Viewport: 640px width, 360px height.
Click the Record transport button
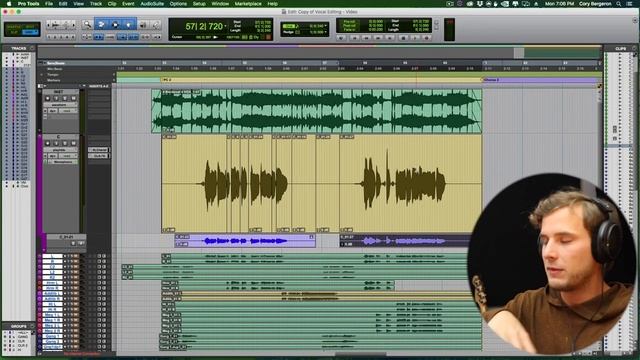click(x=427, y=38)
